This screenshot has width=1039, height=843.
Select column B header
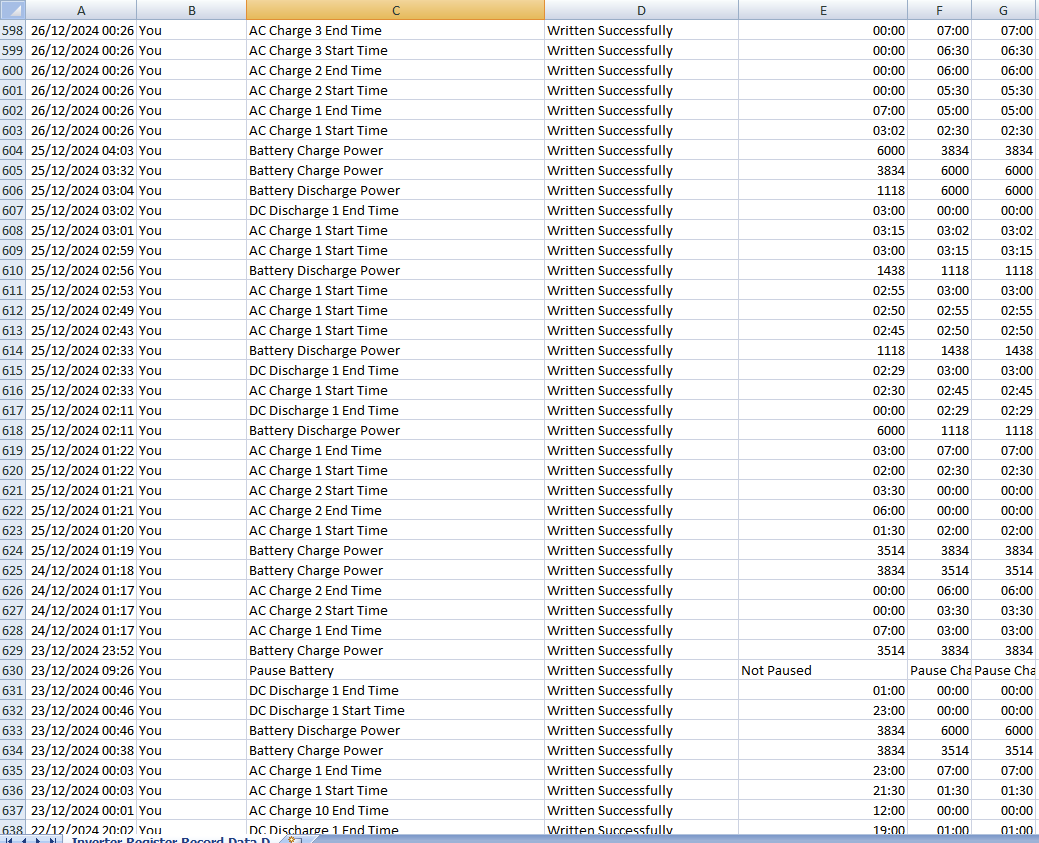tap(191, 10)
